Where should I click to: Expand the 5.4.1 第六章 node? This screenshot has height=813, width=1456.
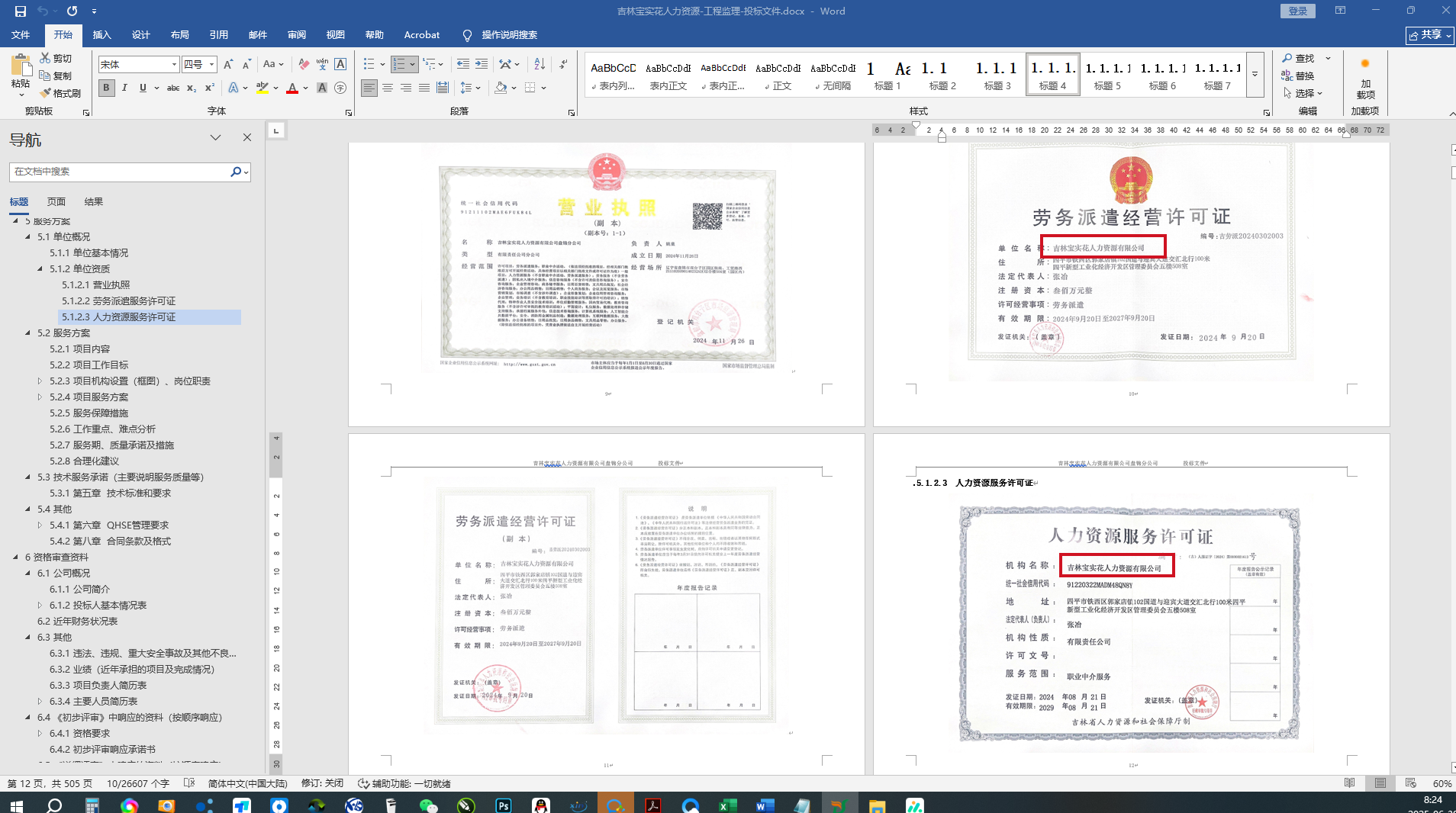(x=40, y=525)
